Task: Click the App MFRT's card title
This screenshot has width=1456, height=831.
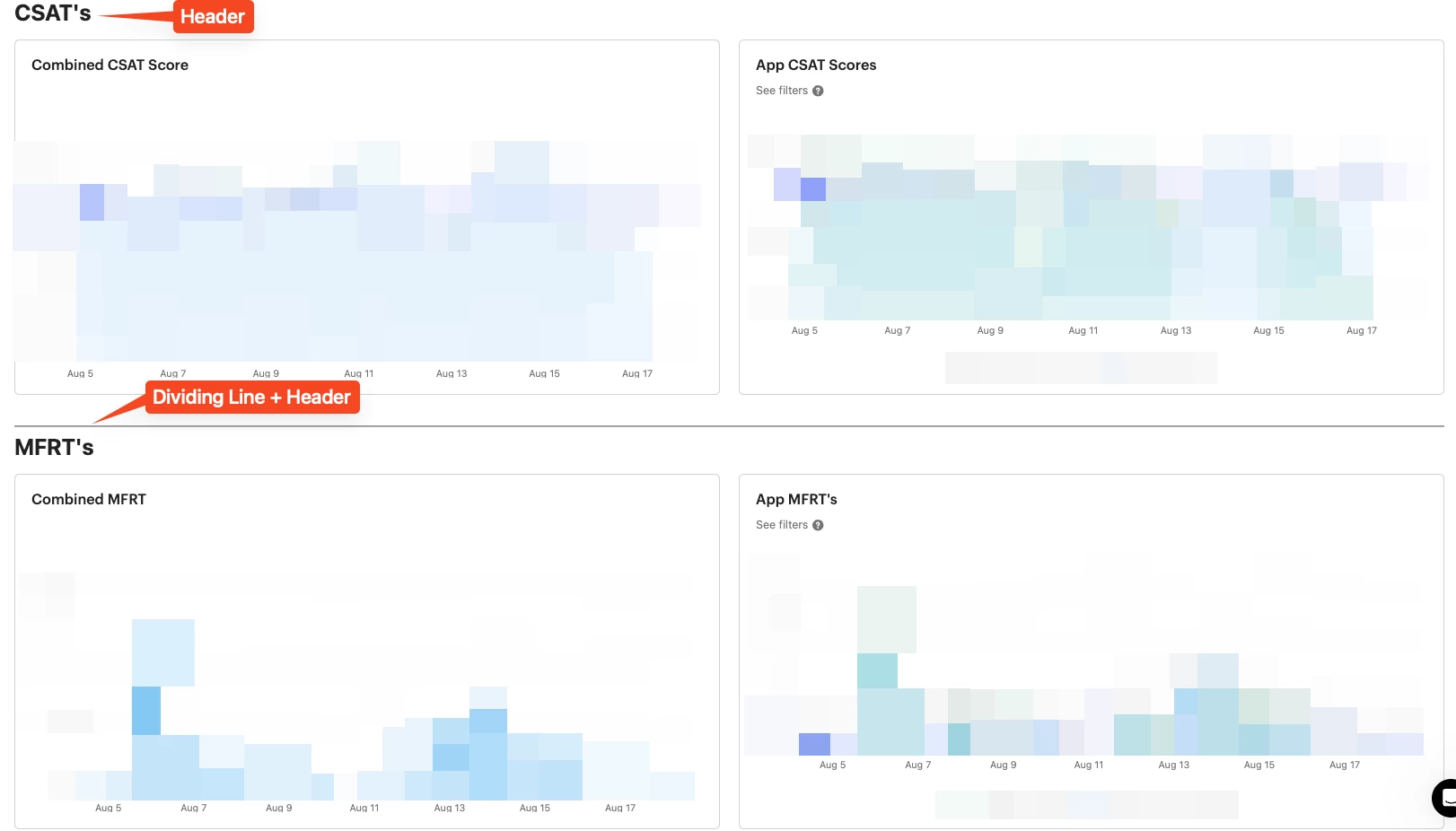Action: coord(796,499)
